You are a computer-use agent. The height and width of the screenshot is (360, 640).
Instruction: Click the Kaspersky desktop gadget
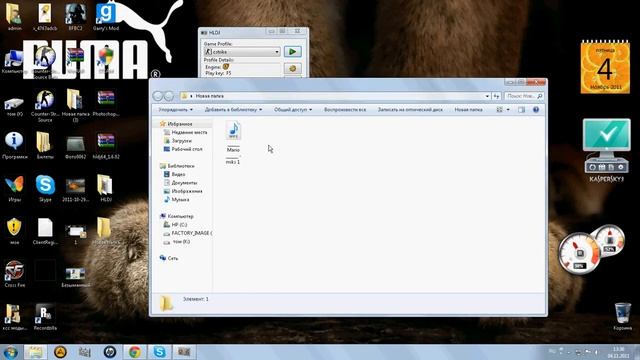[x=607, y=150]
